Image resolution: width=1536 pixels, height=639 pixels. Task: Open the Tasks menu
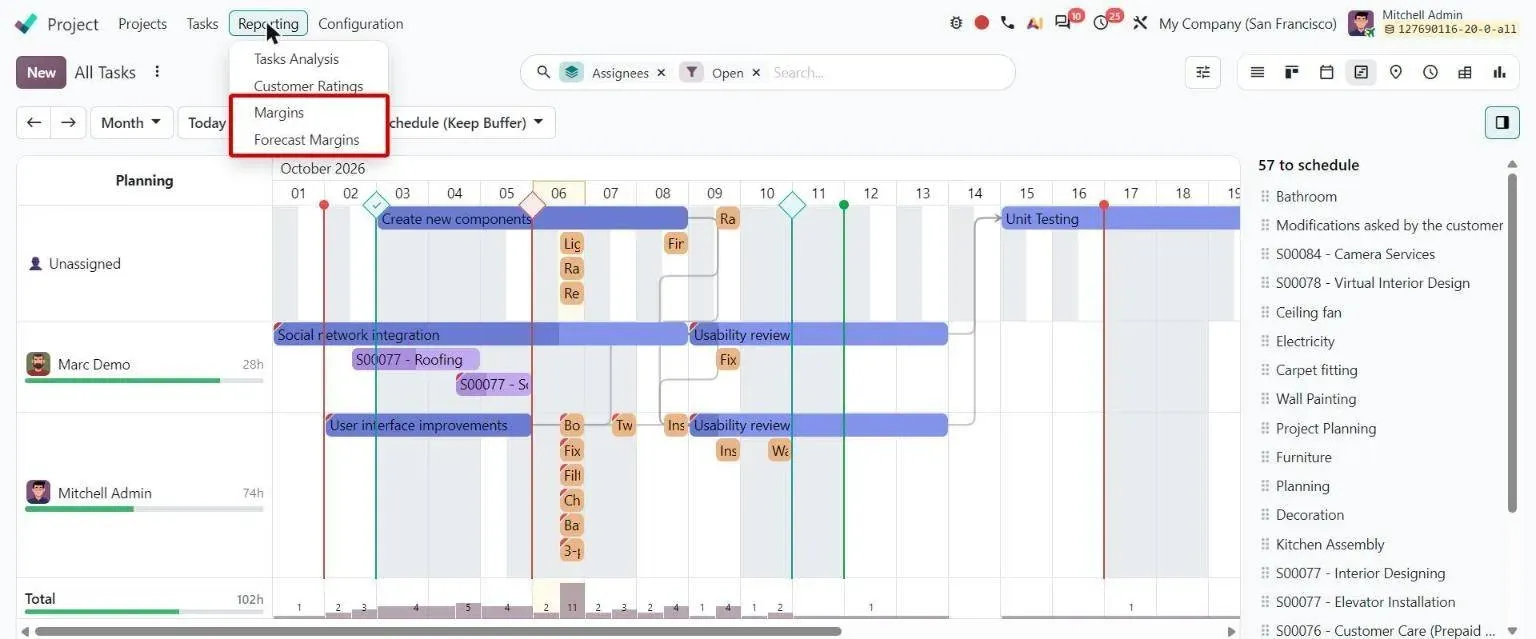pyautogui.click(x=202, y=24)
